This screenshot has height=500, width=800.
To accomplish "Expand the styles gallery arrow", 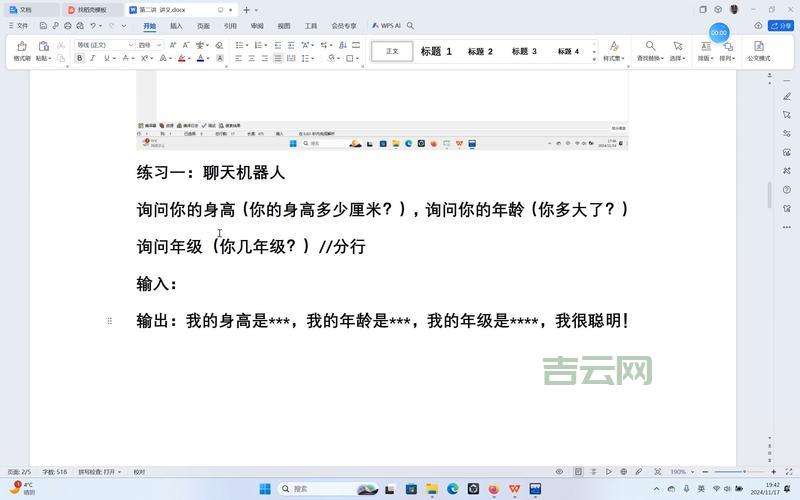I will coord(594,59).
